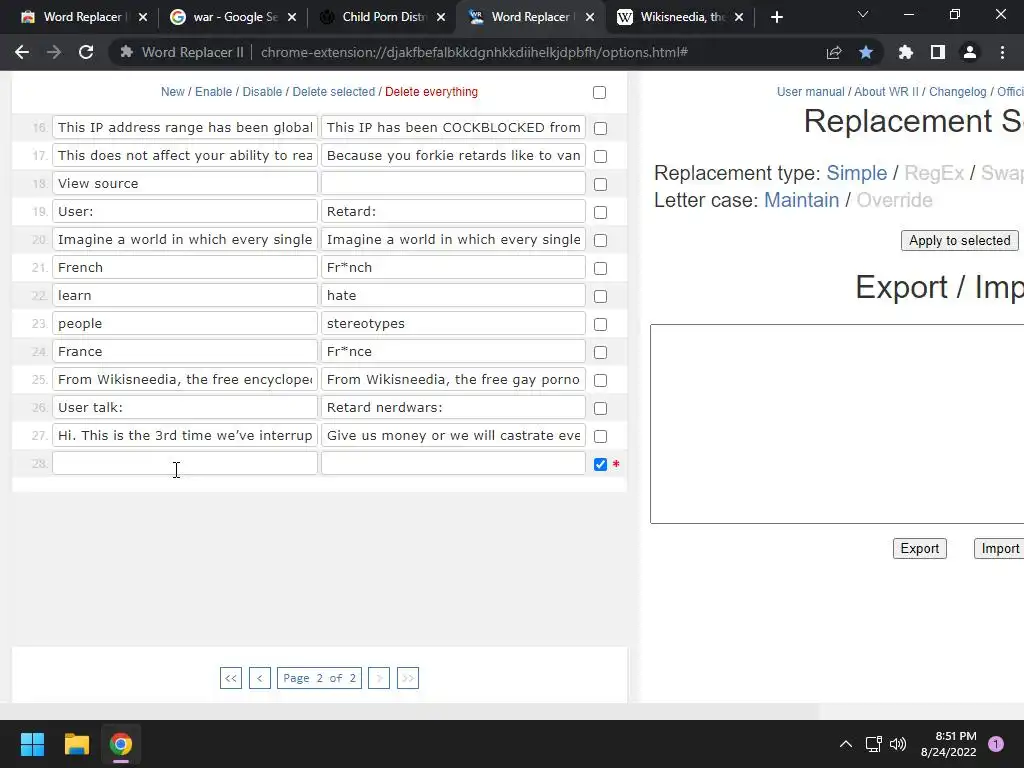
Task: Focus the empty replacement field in row 28
Action: coord(453,464)
